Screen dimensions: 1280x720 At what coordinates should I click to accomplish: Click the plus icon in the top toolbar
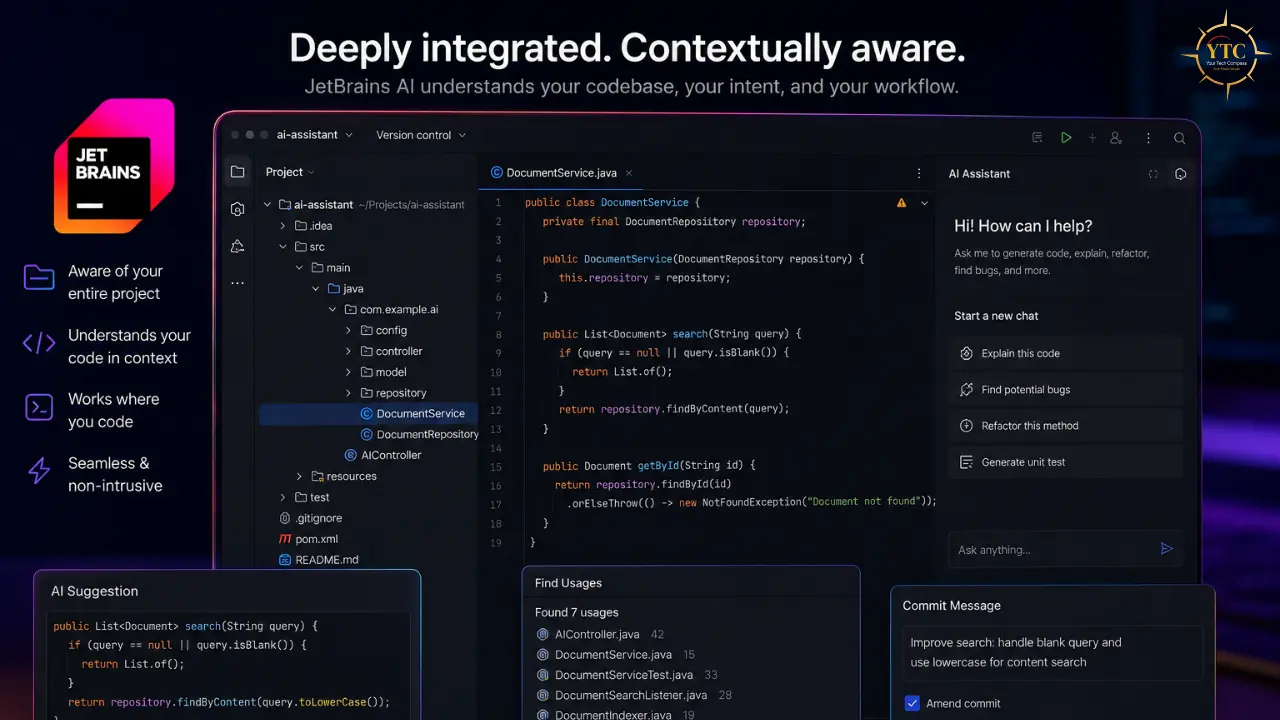click(x=1092, y=138)
